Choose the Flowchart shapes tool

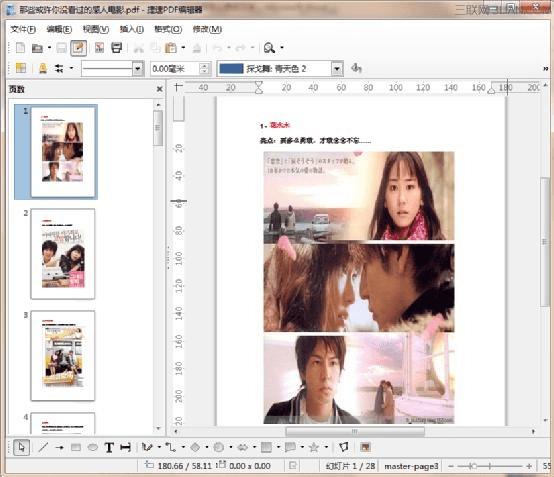(266, 447)
